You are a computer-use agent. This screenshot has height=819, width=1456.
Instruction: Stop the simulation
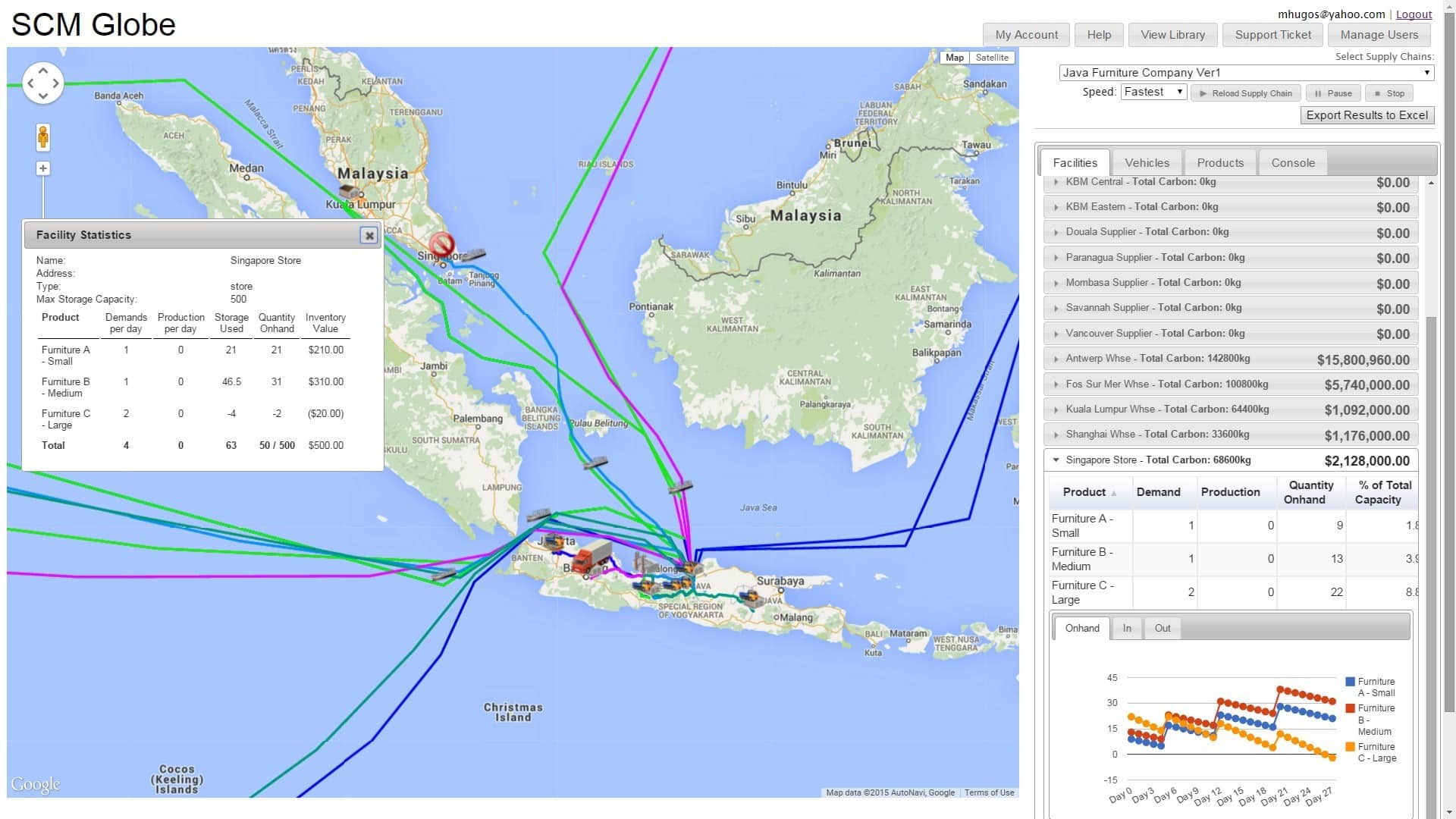click(x=1389, y=93)
